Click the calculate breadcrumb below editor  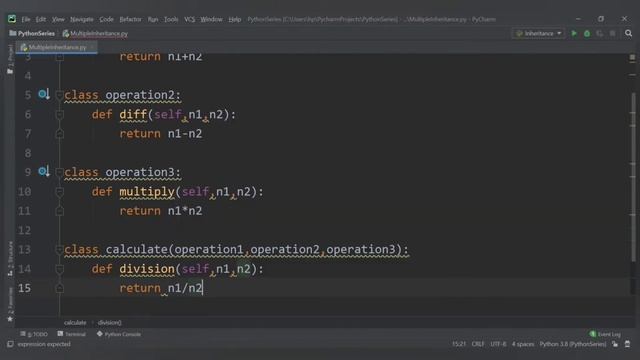tap(75, 322)
